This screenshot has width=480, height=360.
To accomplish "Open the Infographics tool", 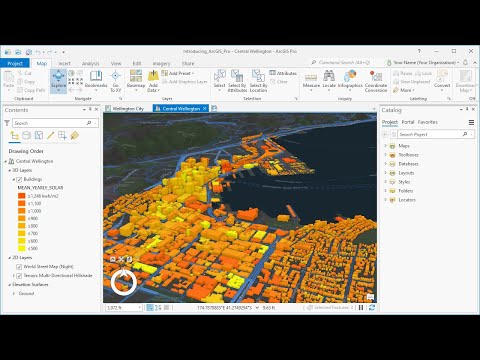I will pyautogui.click(x=350, y=80).
